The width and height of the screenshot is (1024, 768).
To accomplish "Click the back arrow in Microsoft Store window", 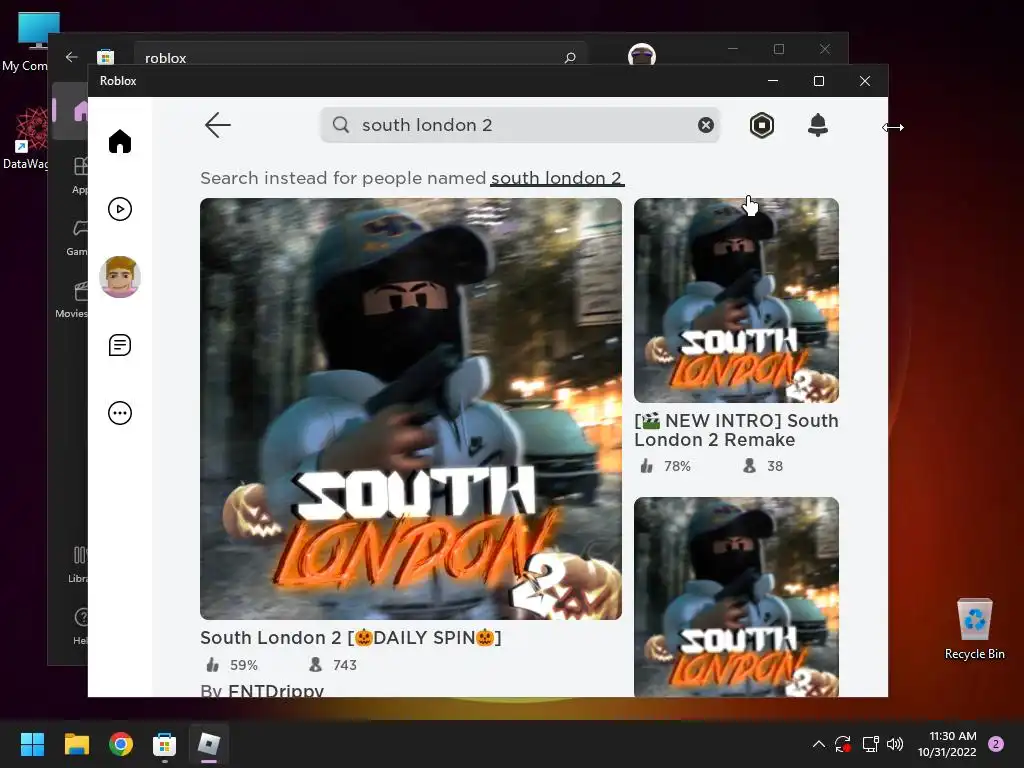I will (72, 57).
